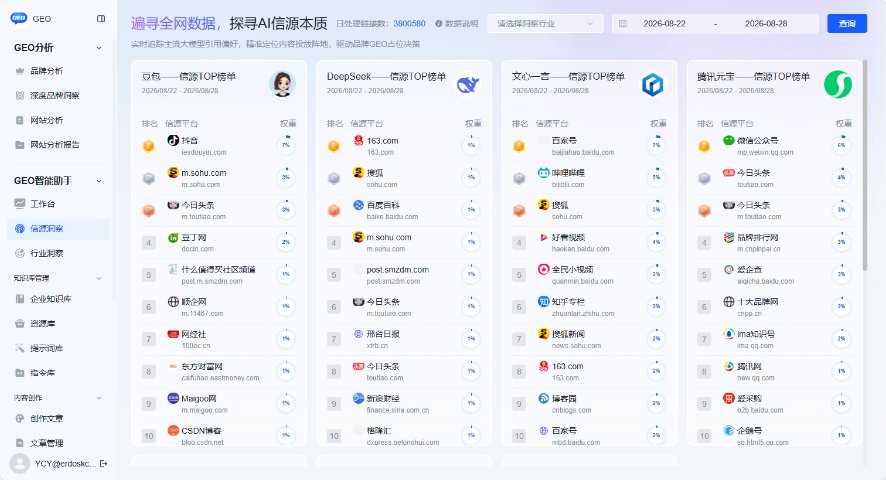
Task: Click the 爱企查 icon
Action: tap(729, 270)
